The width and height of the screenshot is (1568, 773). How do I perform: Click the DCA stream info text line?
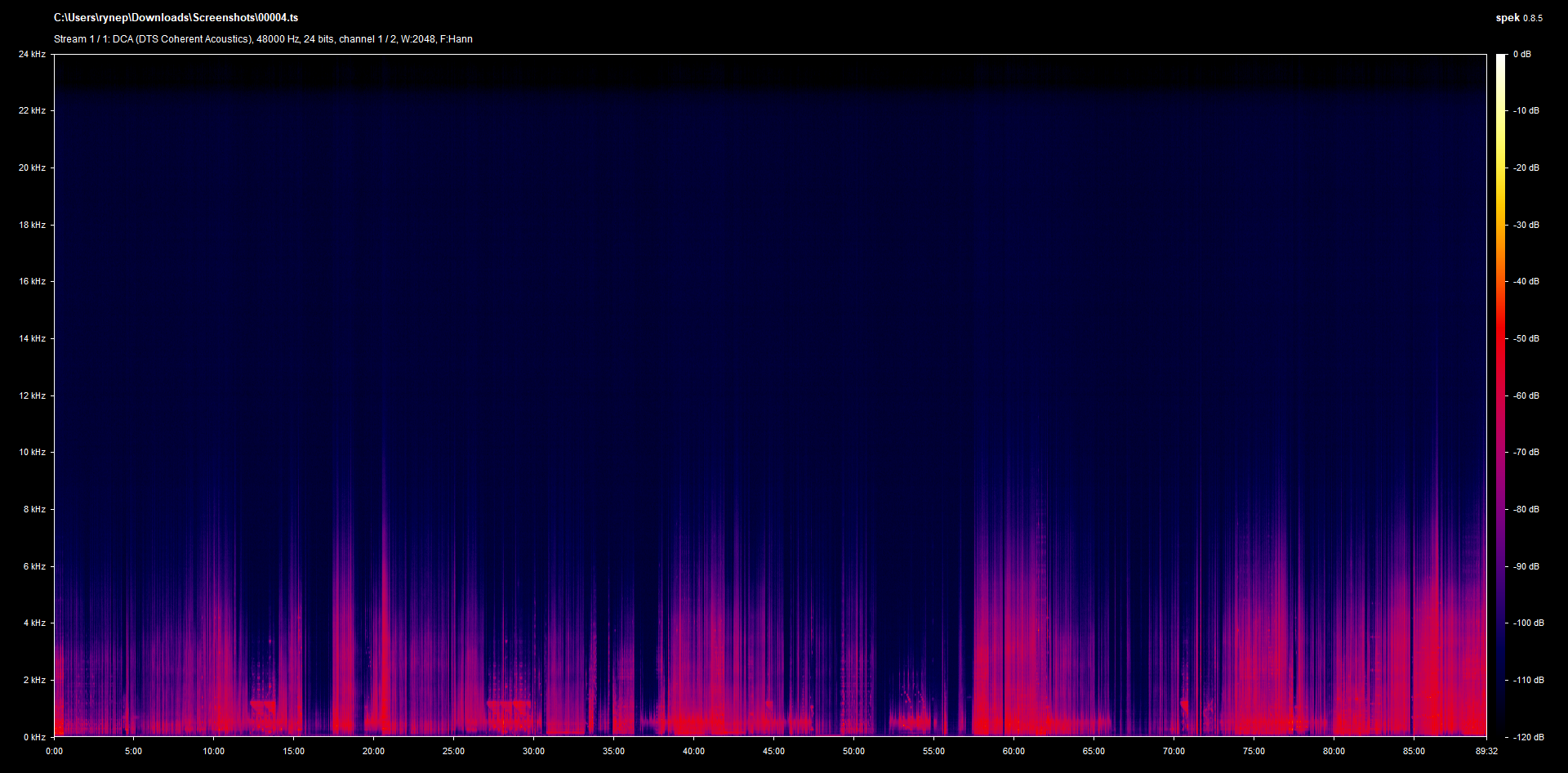tap(263, 39)
